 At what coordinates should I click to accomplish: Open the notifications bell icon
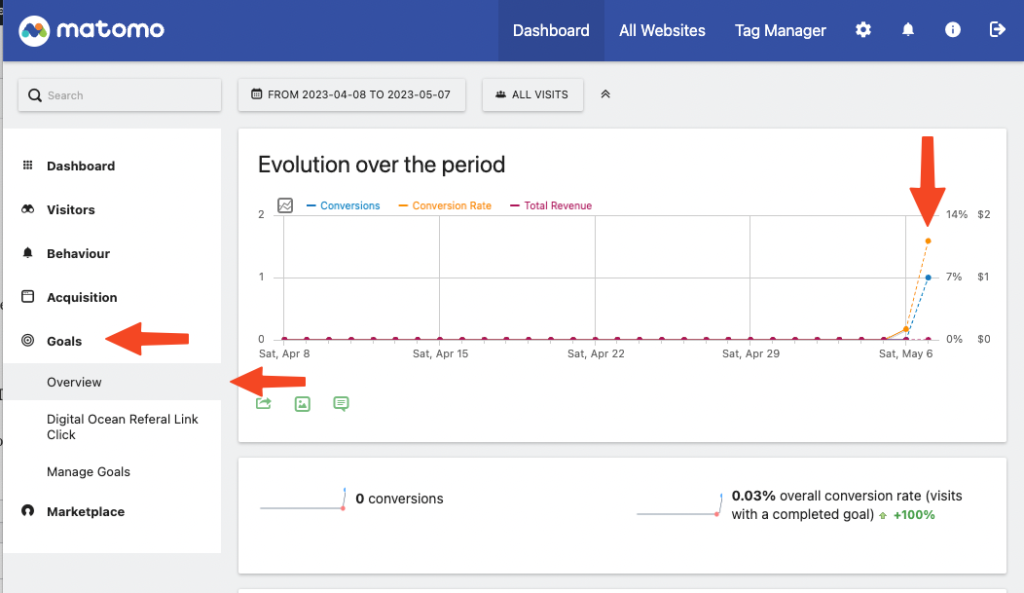point(908,30)
